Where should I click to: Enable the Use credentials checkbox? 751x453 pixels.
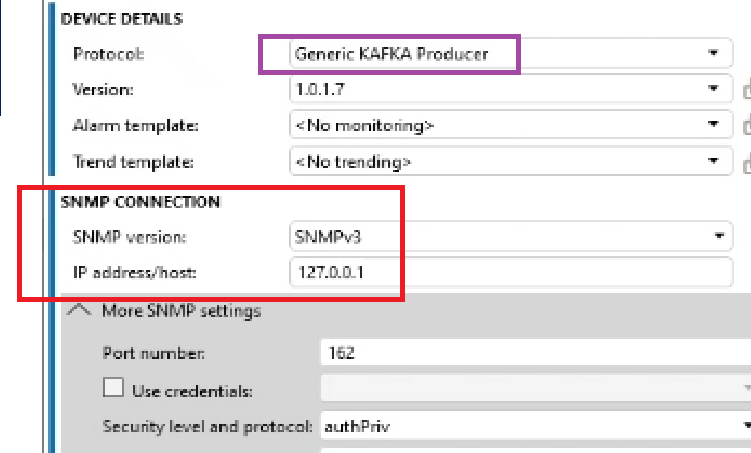point(113,388)
